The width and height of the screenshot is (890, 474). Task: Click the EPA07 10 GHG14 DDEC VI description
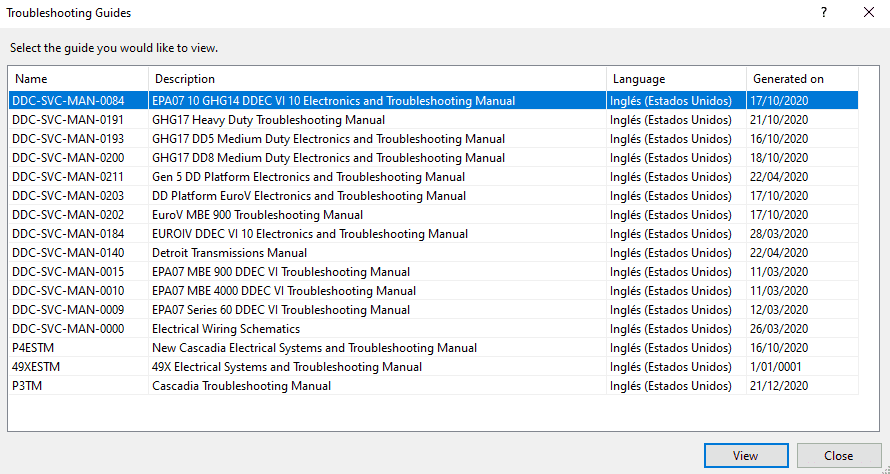click(x=334, y=101)
